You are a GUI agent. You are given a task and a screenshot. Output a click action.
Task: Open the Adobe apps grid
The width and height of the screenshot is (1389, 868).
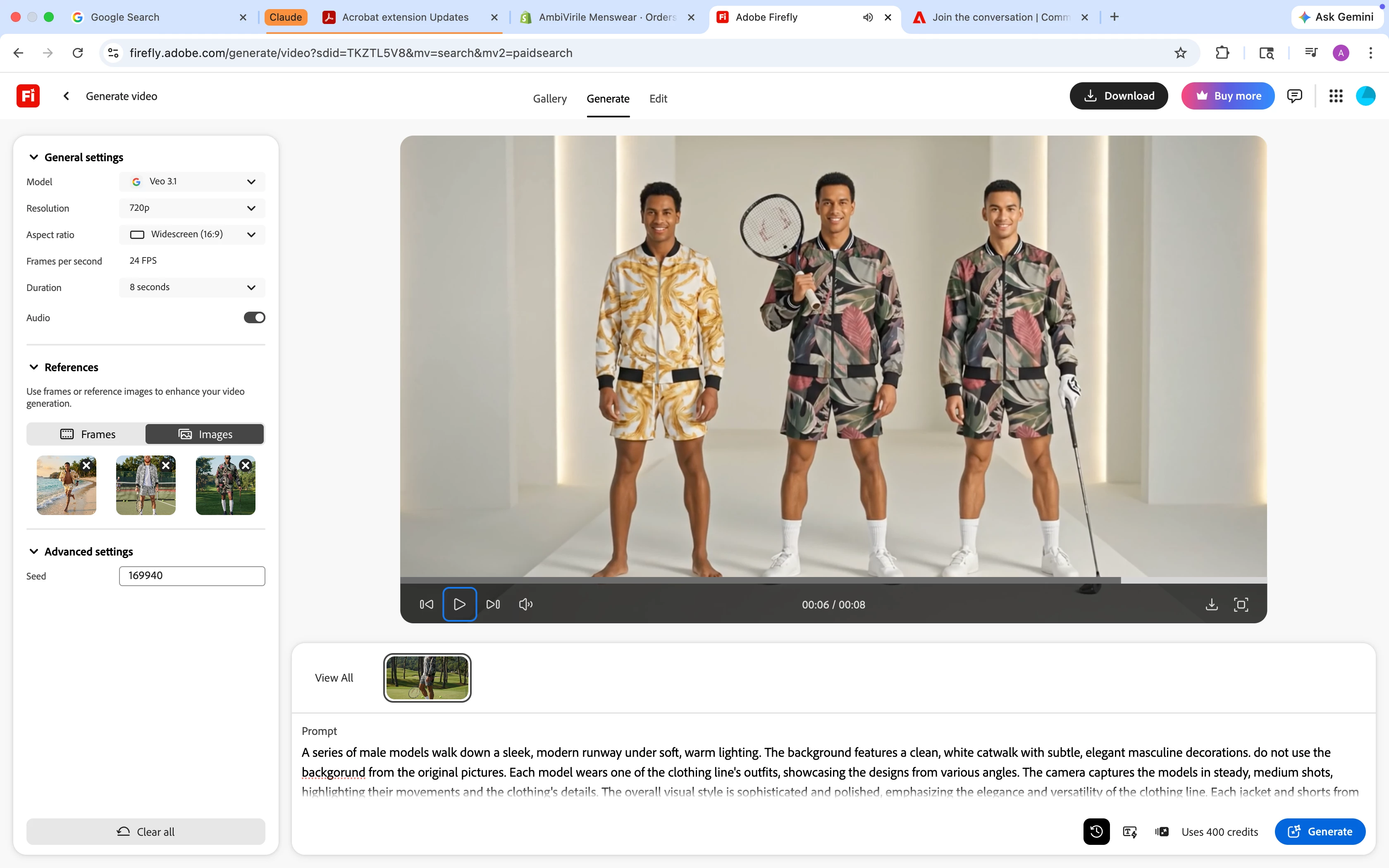(x=1336, y=96)
